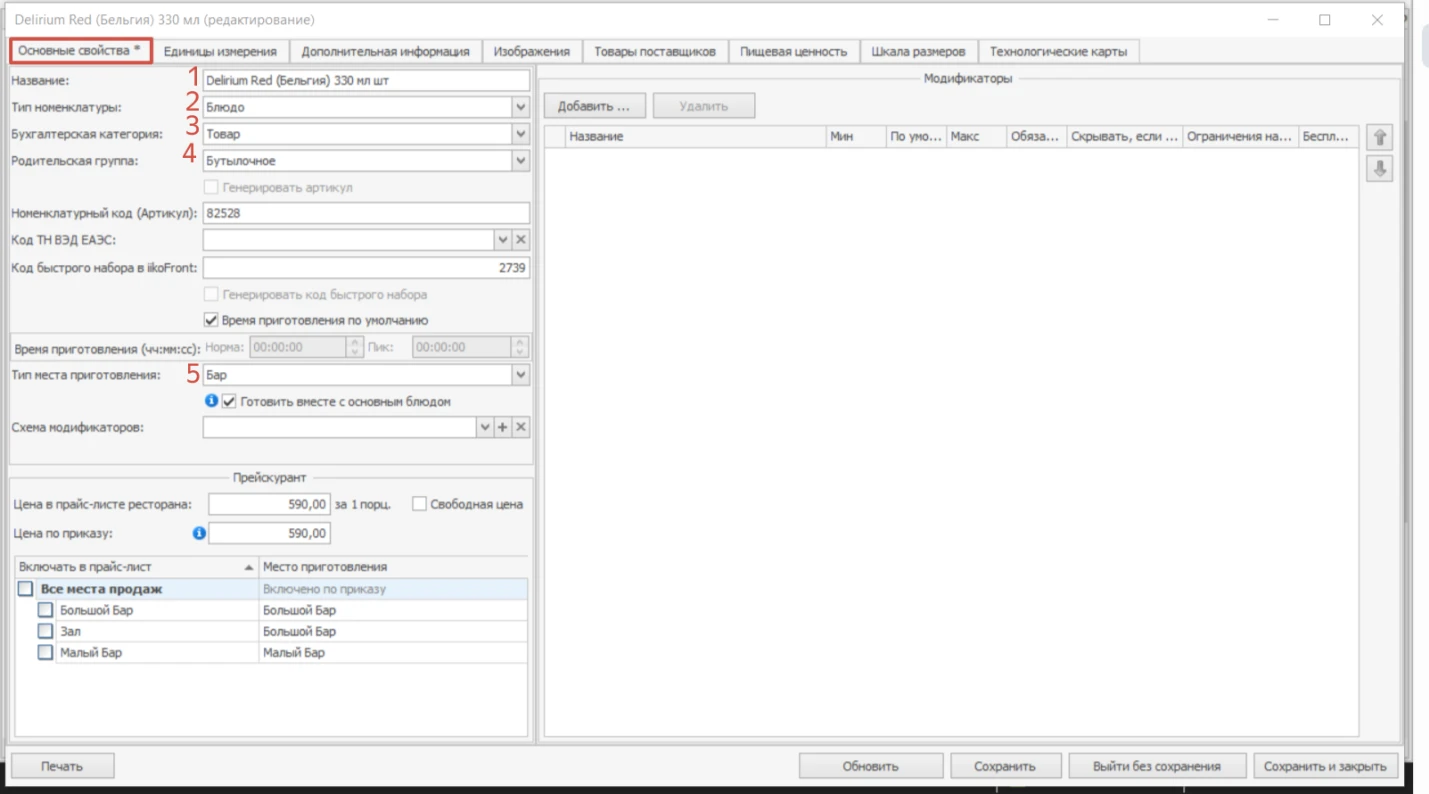Click the Цена по приказу price field
Viewport: 1429px width, 794px height.
click(x=269, y=533)
